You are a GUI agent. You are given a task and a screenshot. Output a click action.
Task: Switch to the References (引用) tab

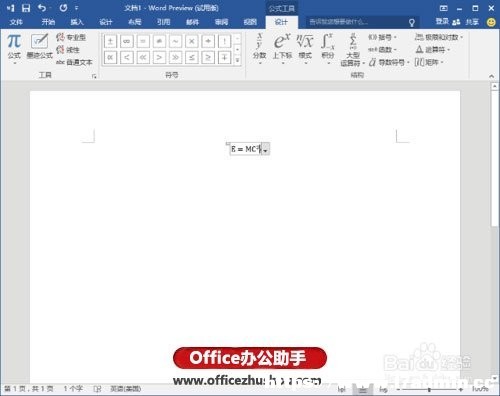coord(163,22)
